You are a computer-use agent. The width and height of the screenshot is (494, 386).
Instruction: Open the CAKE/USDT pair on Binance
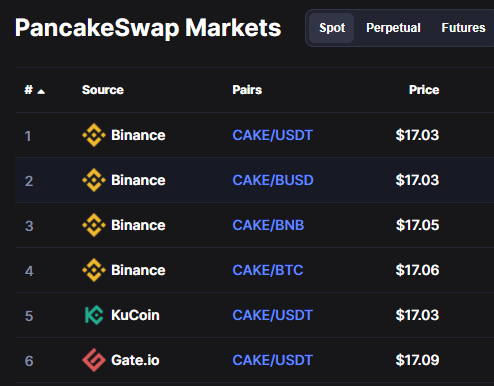[272, 135]
